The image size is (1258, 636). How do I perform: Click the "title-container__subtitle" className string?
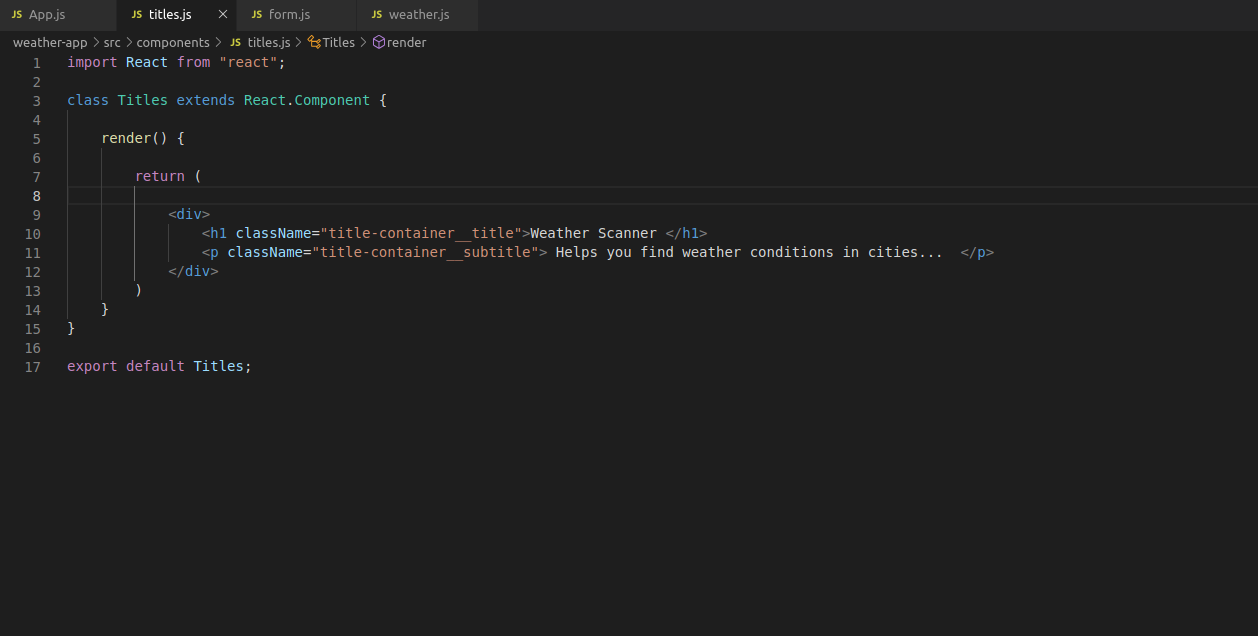pos(426,253)
